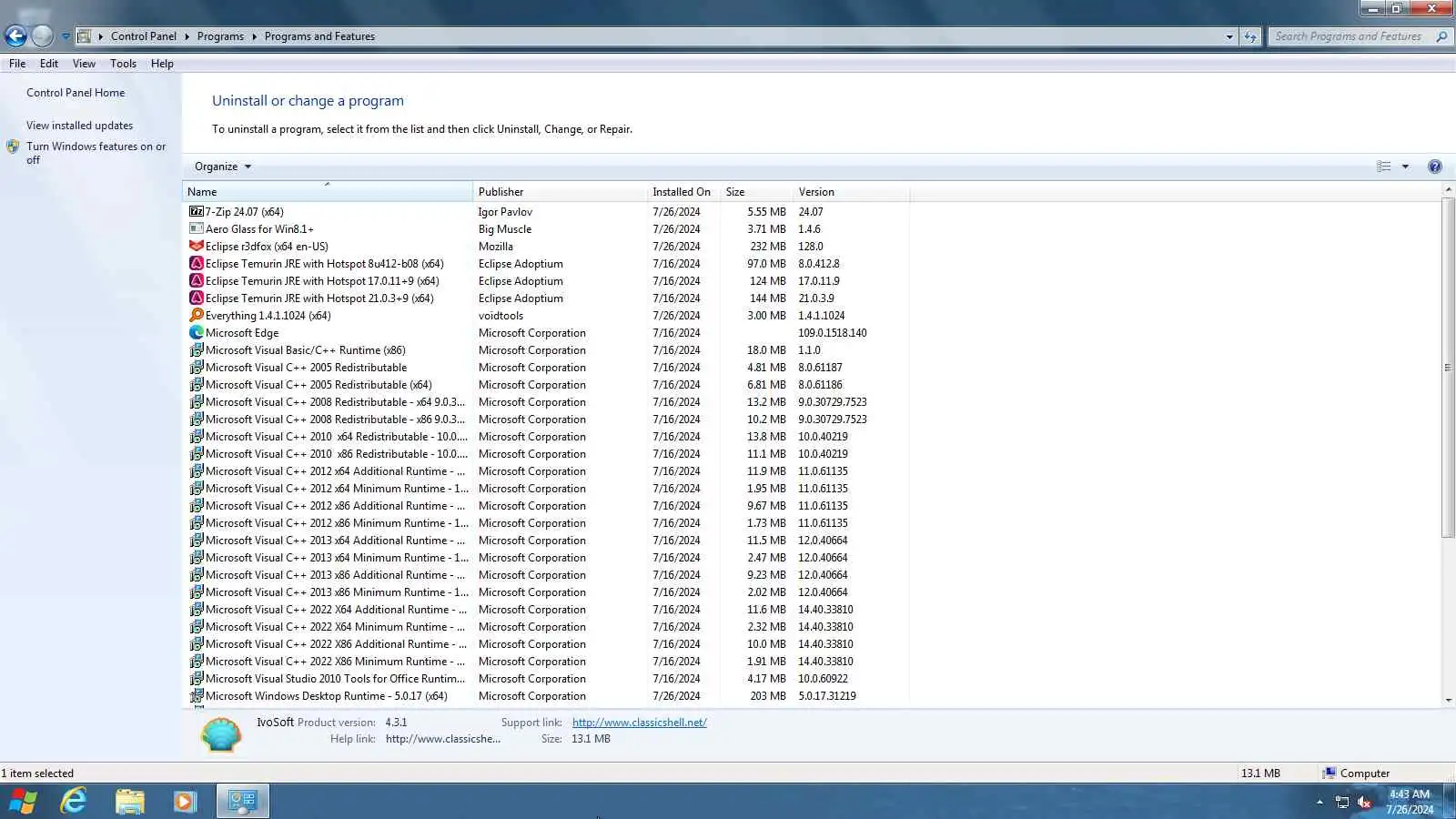Refresh the Programs and Features address bar
The image size is (1456, 819).
point(1250,36)
